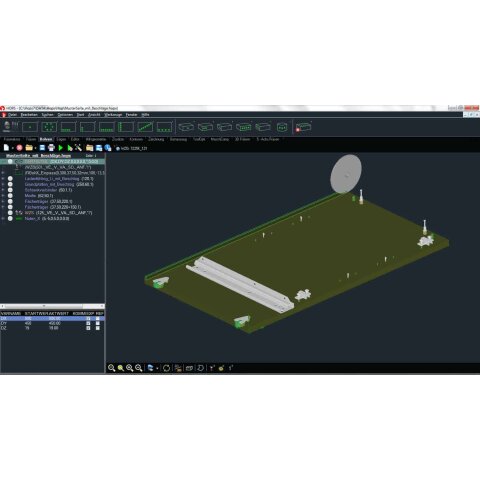Toggle the white visibility circle beside Mitte
This screenshot has width=480, height=480.
(10, 196)
